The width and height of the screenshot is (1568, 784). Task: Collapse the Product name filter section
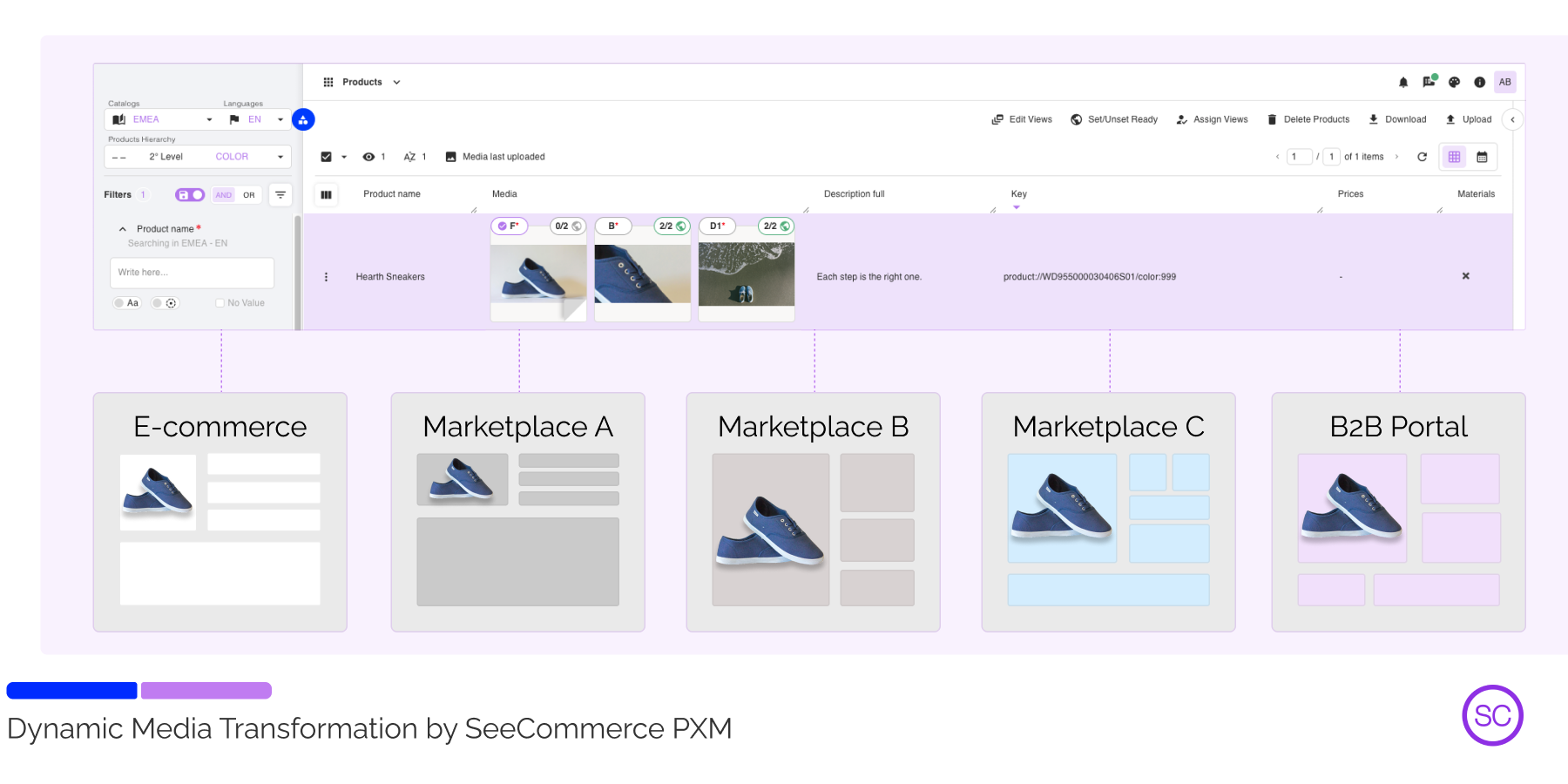pos(123,229)
